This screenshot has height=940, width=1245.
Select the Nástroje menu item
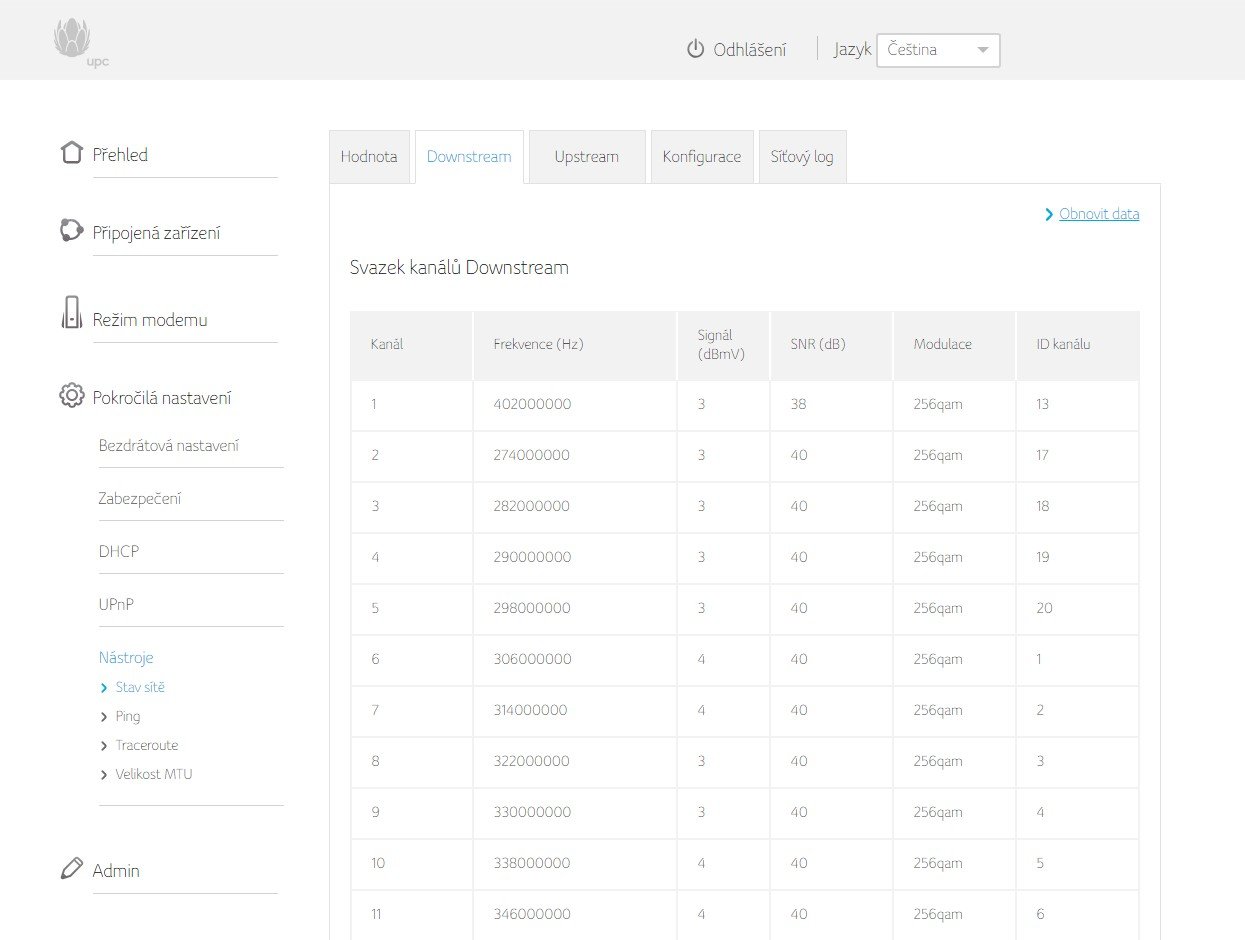(x=126, y=658)
